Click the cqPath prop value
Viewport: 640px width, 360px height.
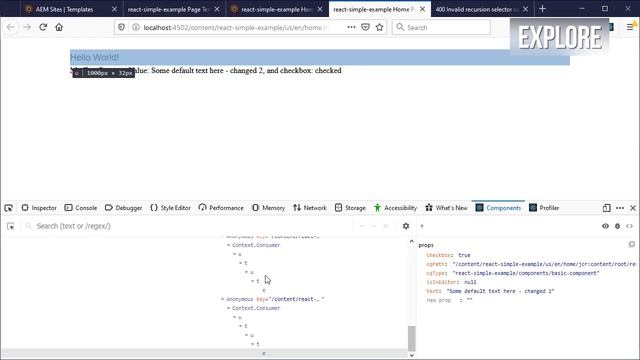coord(544,264)
